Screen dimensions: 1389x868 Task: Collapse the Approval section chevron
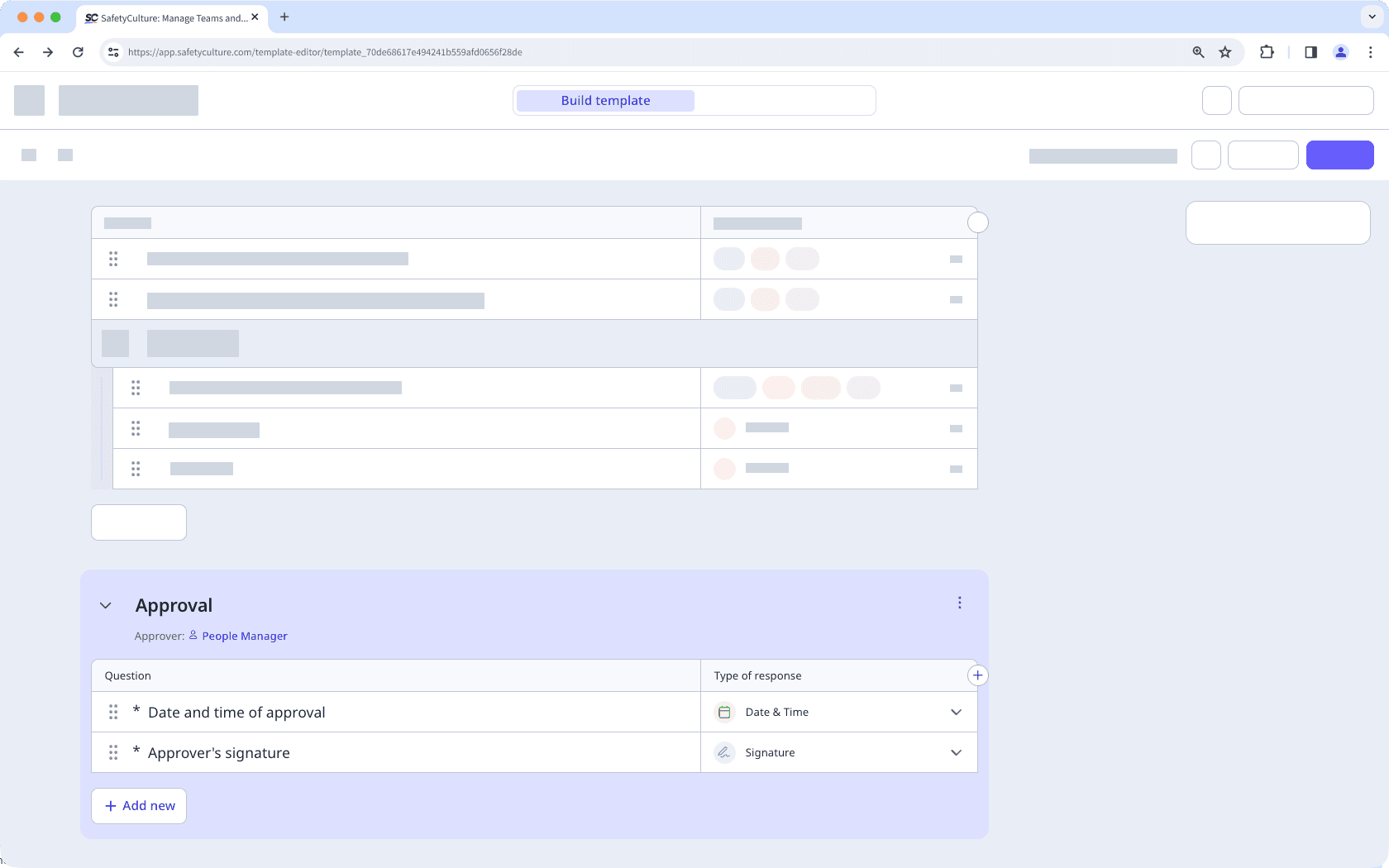(106, 605)
